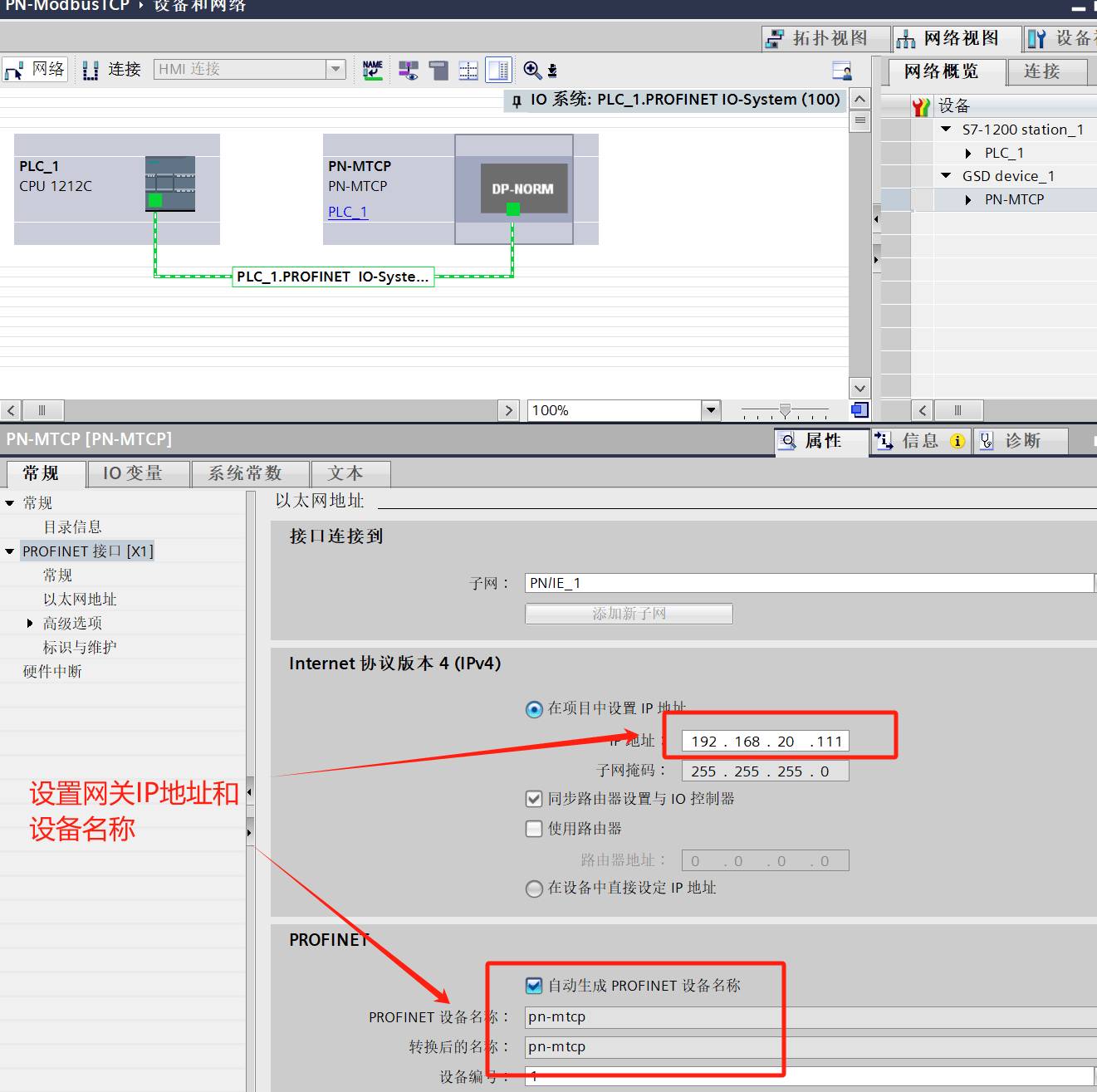Viewport: 1097px width, 1092px height.
Task: Expand the PN-MTCP node in network overview
Action: (968, 199)
